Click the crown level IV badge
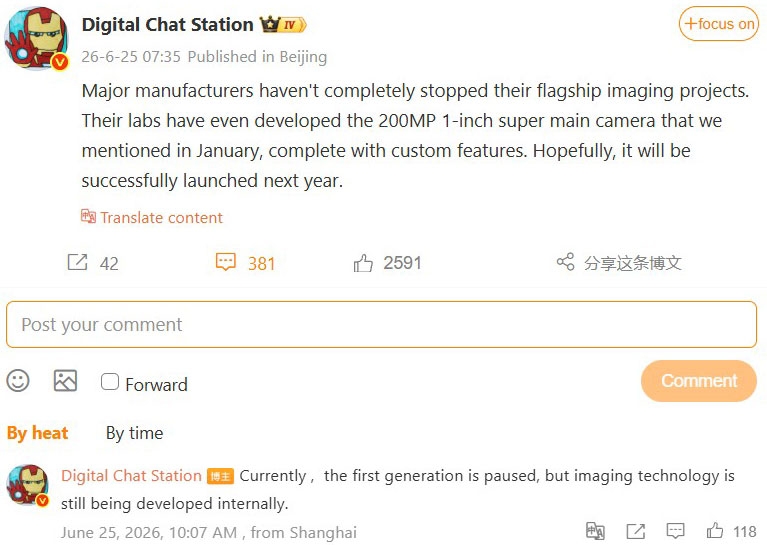The width and height of the screenshot is (767, 545). (x=283, y=24)
